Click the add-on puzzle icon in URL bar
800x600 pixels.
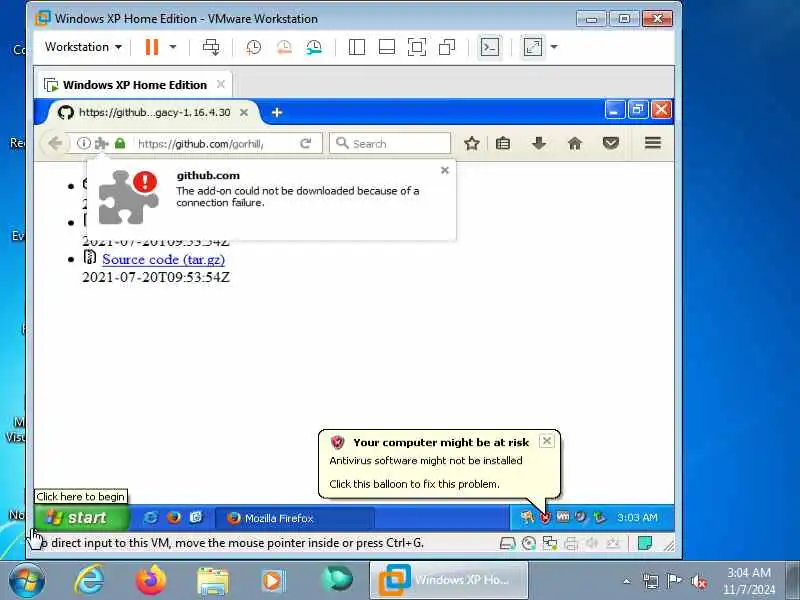pos(102,143)
